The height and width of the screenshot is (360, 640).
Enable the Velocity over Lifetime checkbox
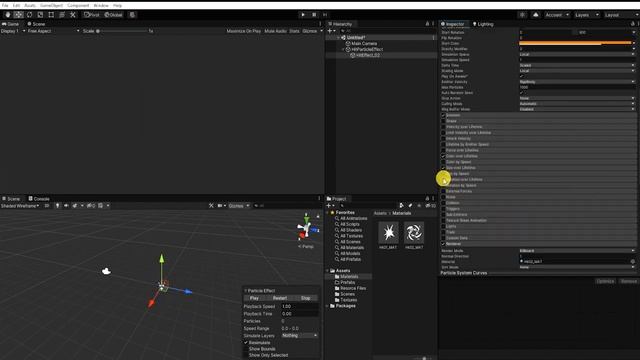[443, 127]
